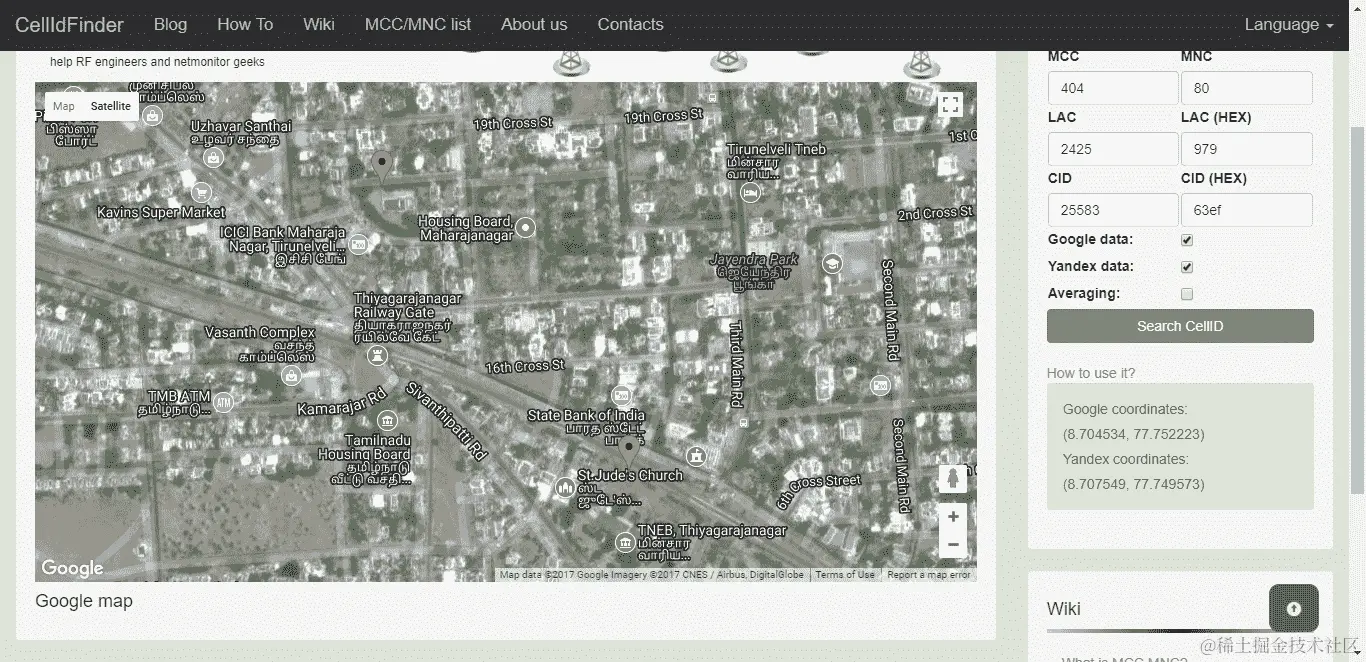The height and width of the screenshot is (662, 1366).
Task: Click ICICI Bank place icon
Action: (x=358, y=243)
